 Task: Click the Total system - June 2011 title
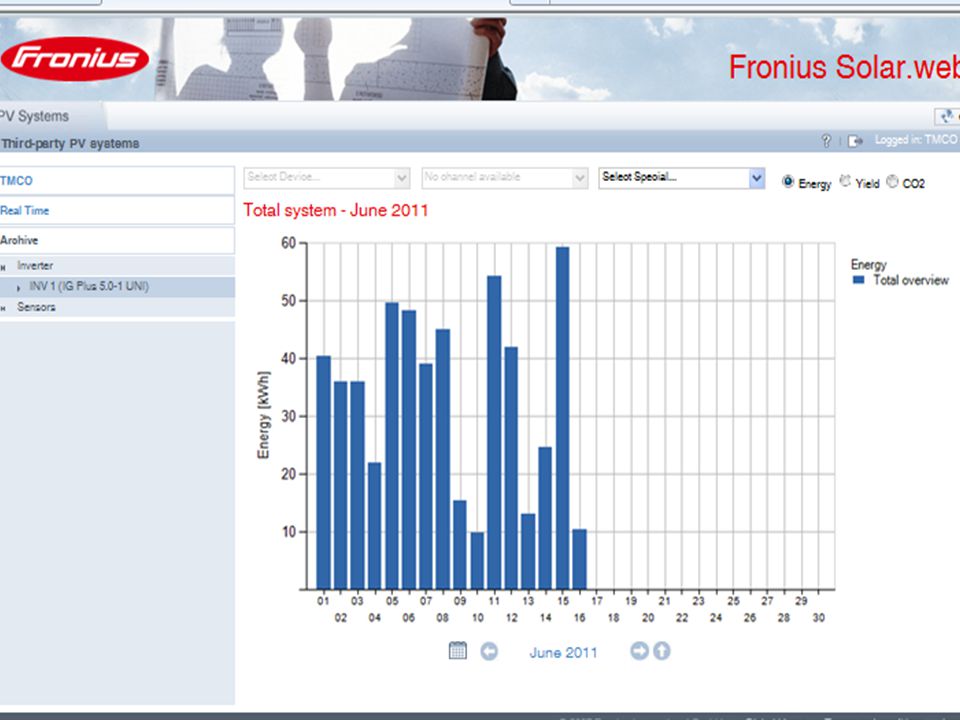336,210
